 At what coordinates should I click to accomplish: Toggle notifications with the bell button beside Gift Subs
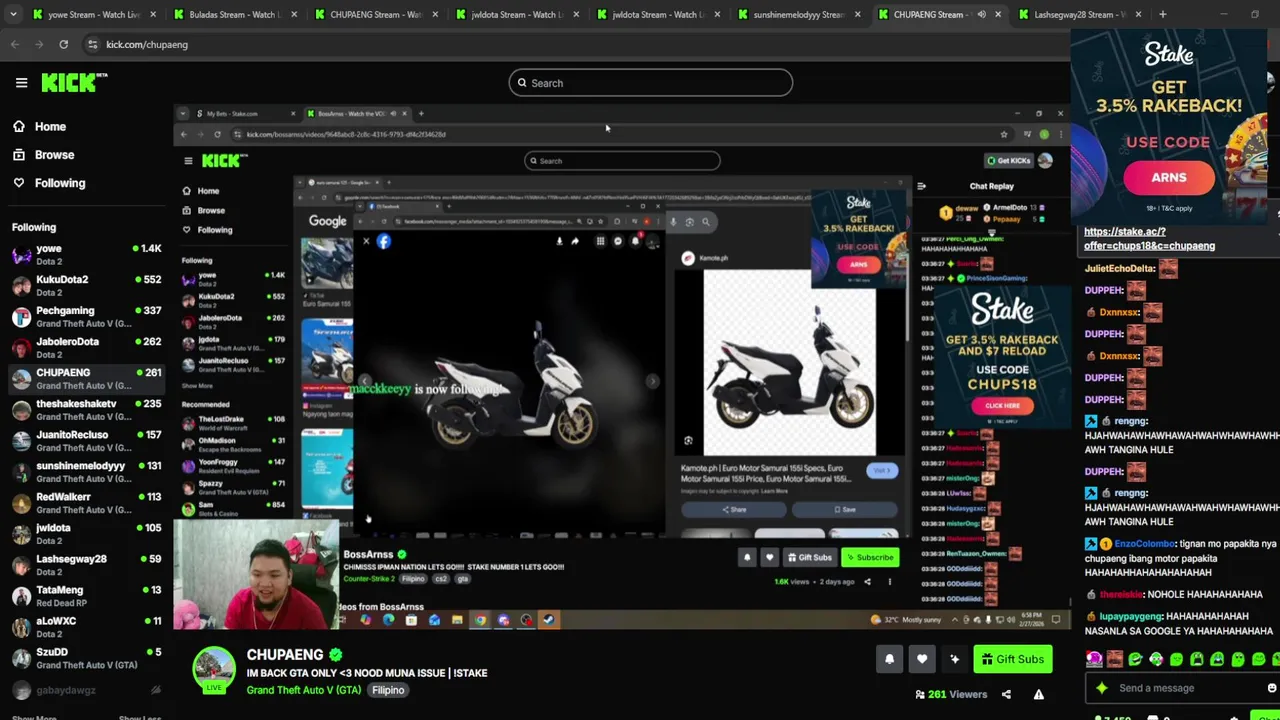pos(889,659)
